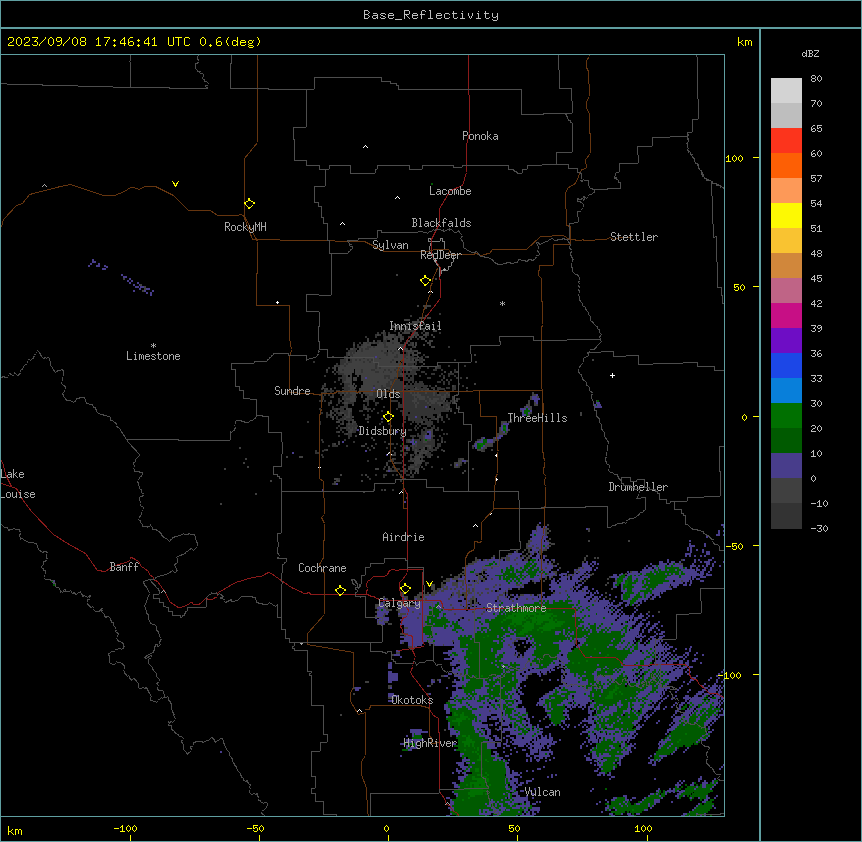Select the yellow V marker northwest of RockyMH
862x842 pixels.
click(175, 184)
